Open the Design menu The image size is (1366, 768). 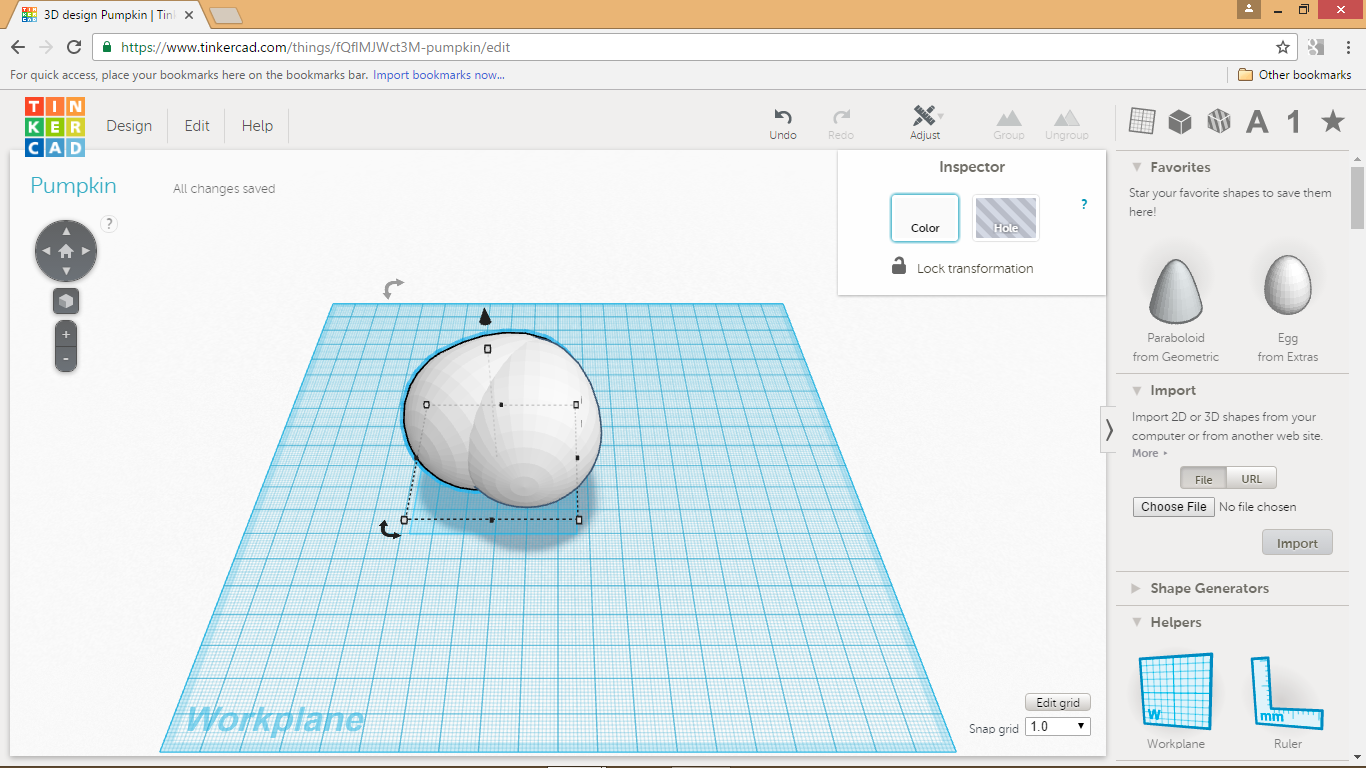pos(129,125)
